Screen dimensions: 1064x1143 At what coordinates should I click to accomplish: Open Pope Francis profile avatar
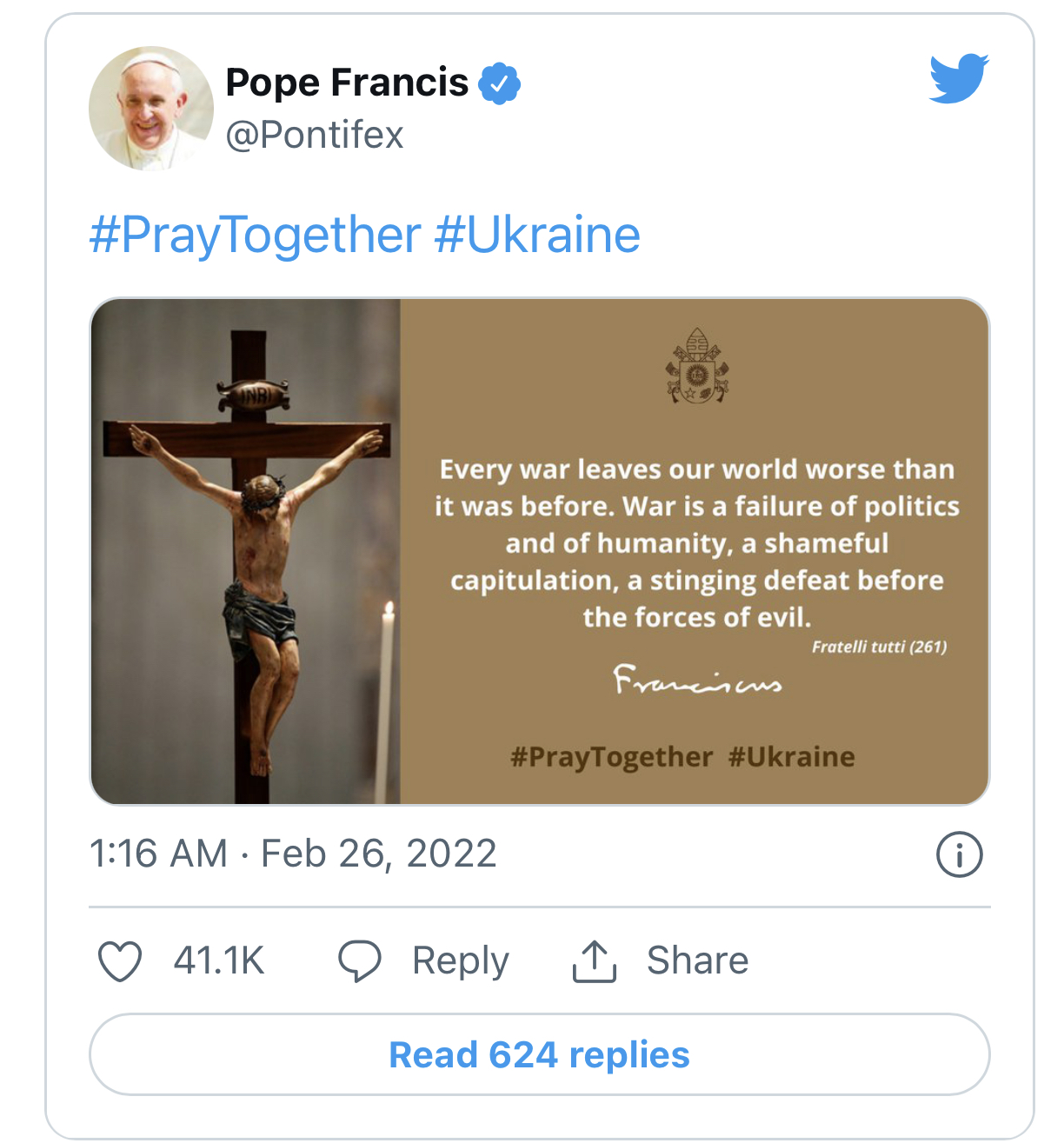point(151,109)
